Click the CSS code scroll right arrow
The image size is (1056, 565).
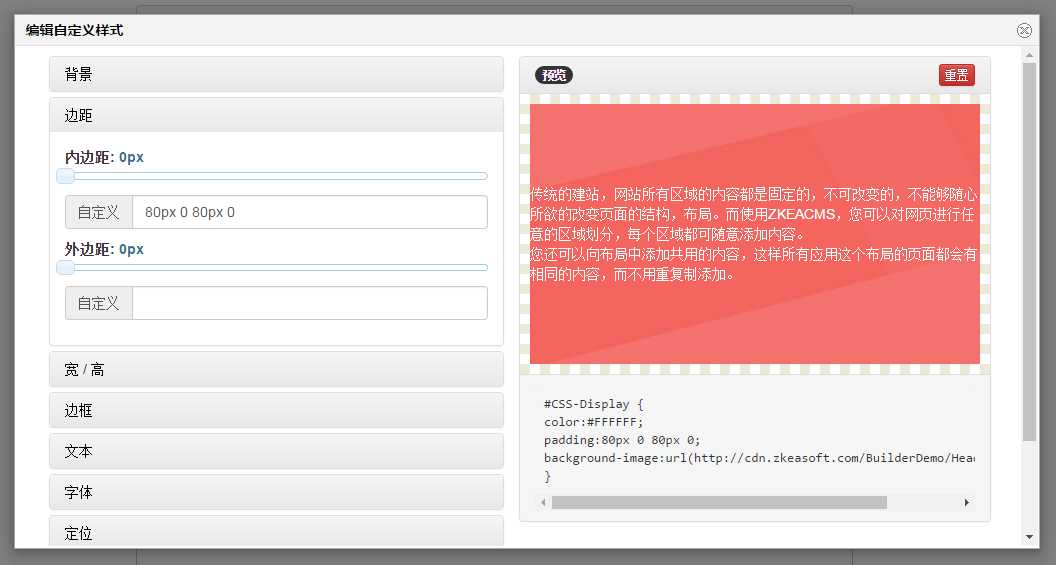(966, 502)
